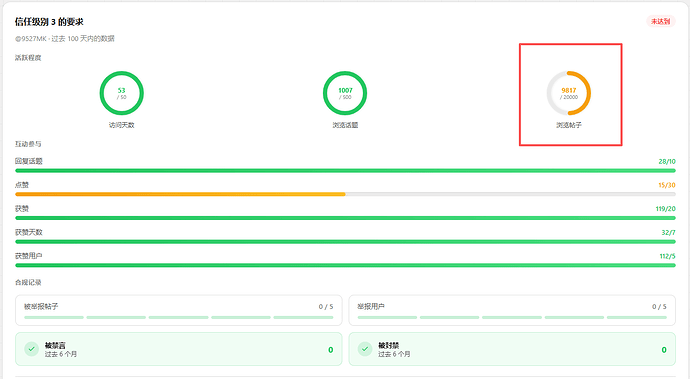Click the 被禁言 card title
The height and width of the screenshot is (379, 690).
click(55, 346)
